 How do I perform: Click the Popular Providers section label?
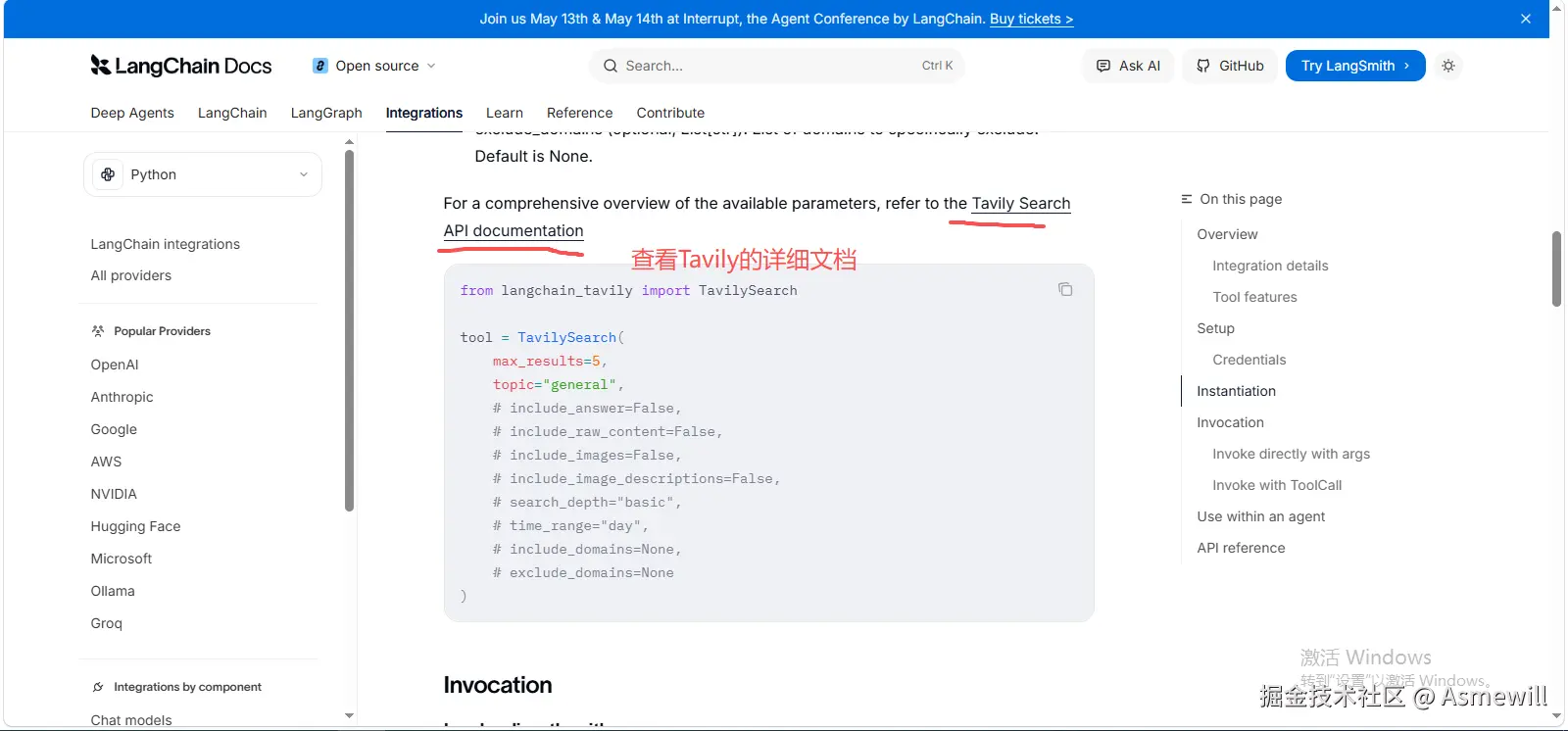[163, 331]
